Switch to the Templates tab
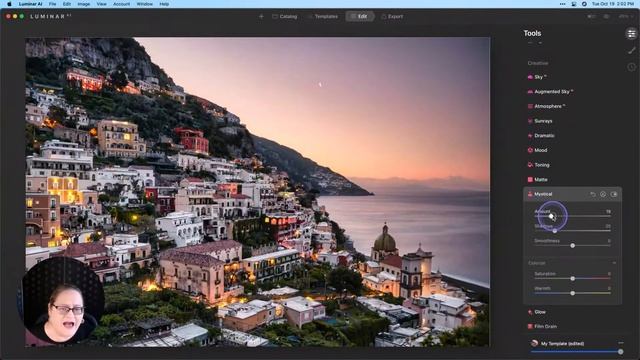640x360 pixels. click(322, 16)
